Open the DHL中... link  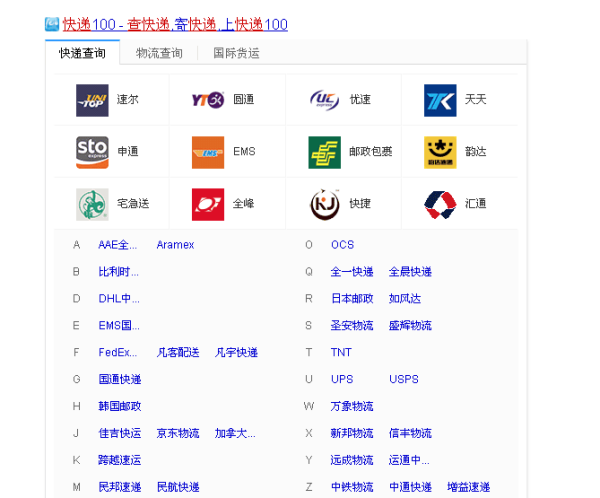(x=119, y=299)
